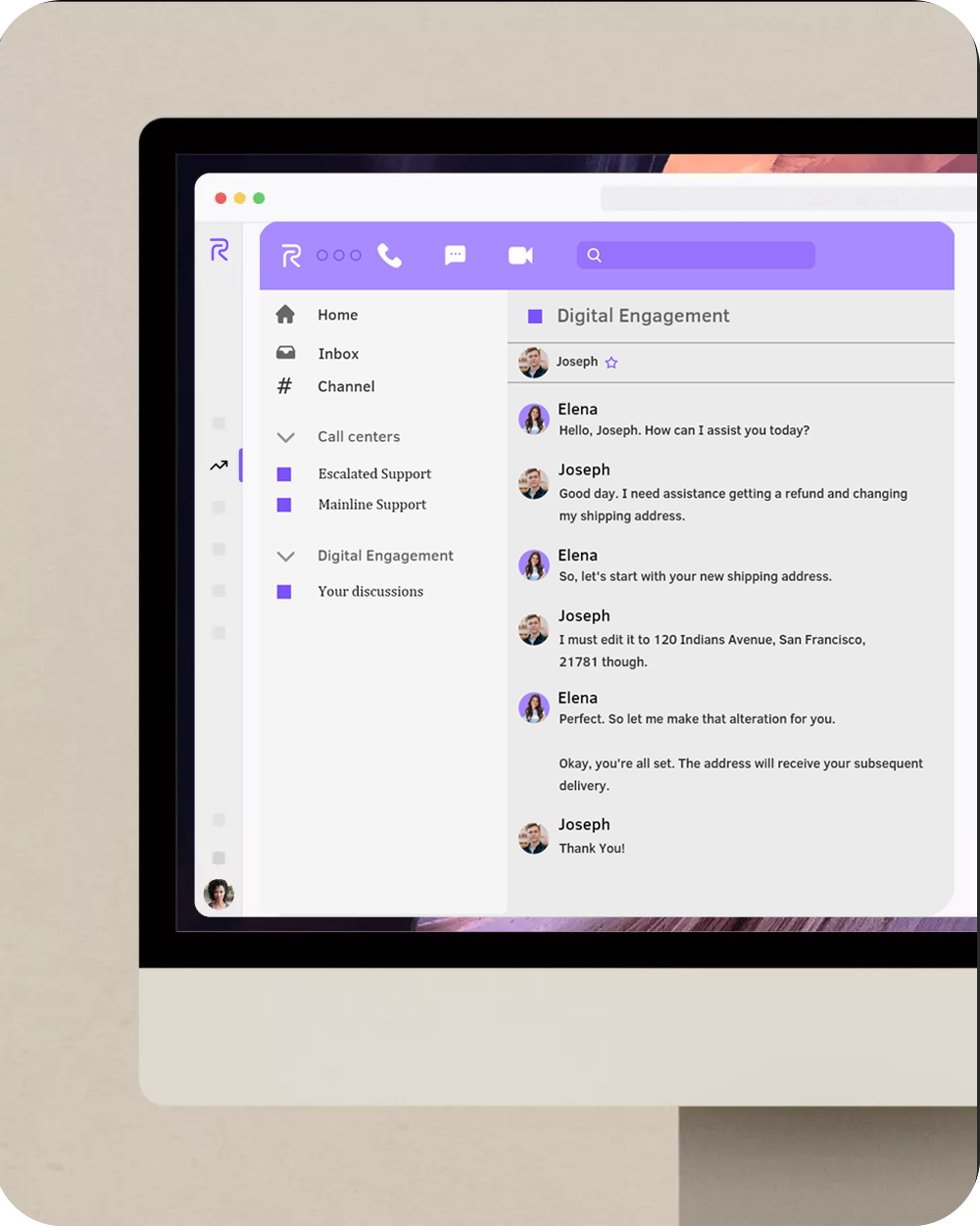The height and width of the screenshot is (1226, 980).
Task: Click the user profile avatar at bottom left
Action: (219, 894)
